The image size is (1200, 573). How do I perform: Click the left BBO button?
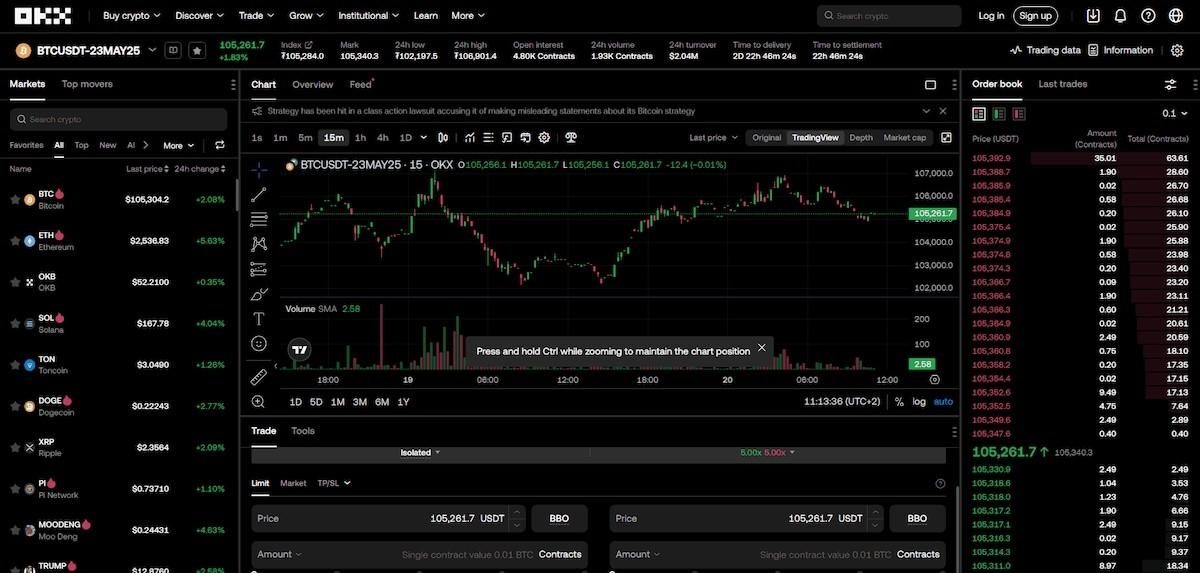click(x=559, y=519)
